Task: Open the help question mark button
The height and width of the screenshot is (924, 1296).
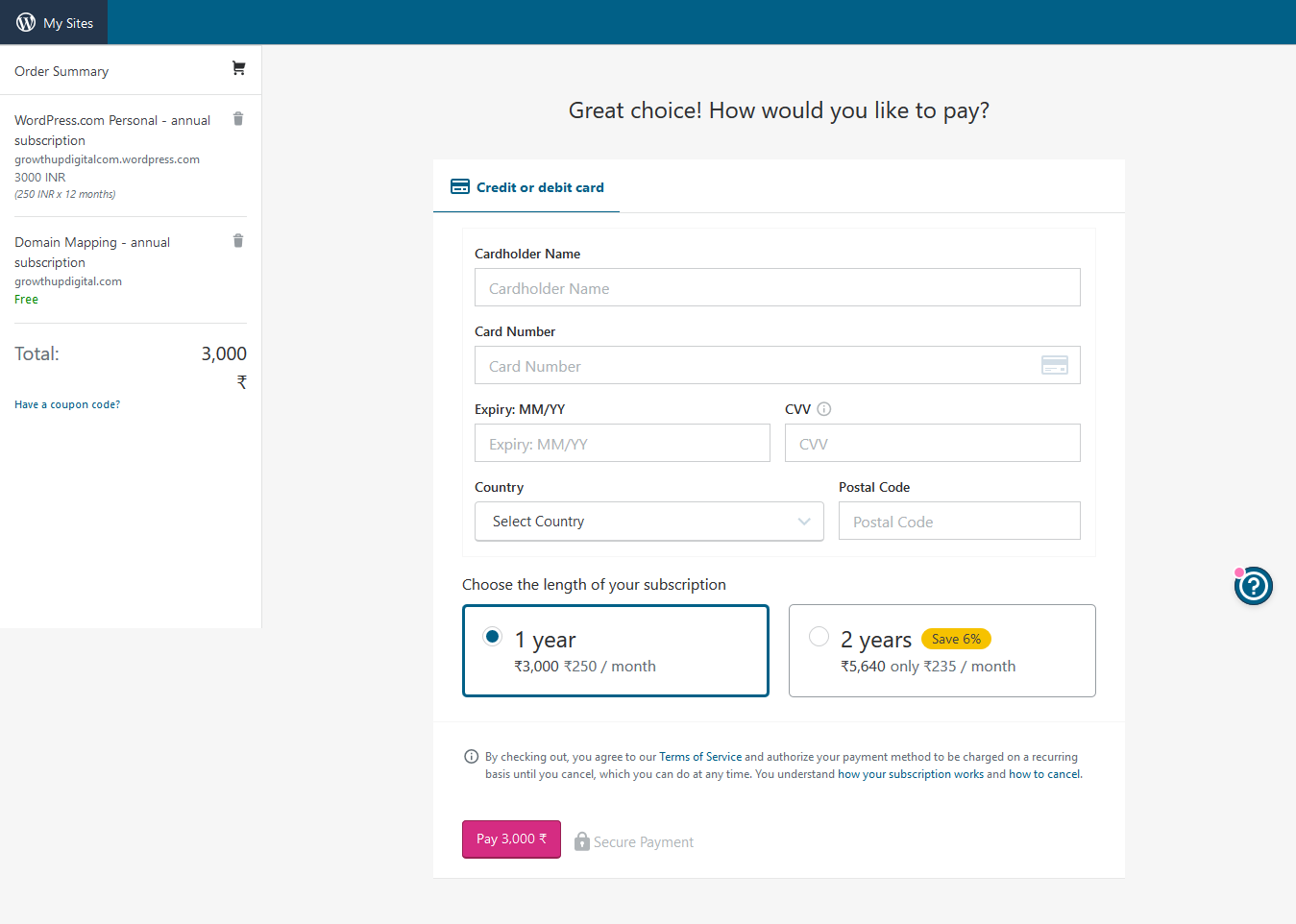Action: 1254,586
